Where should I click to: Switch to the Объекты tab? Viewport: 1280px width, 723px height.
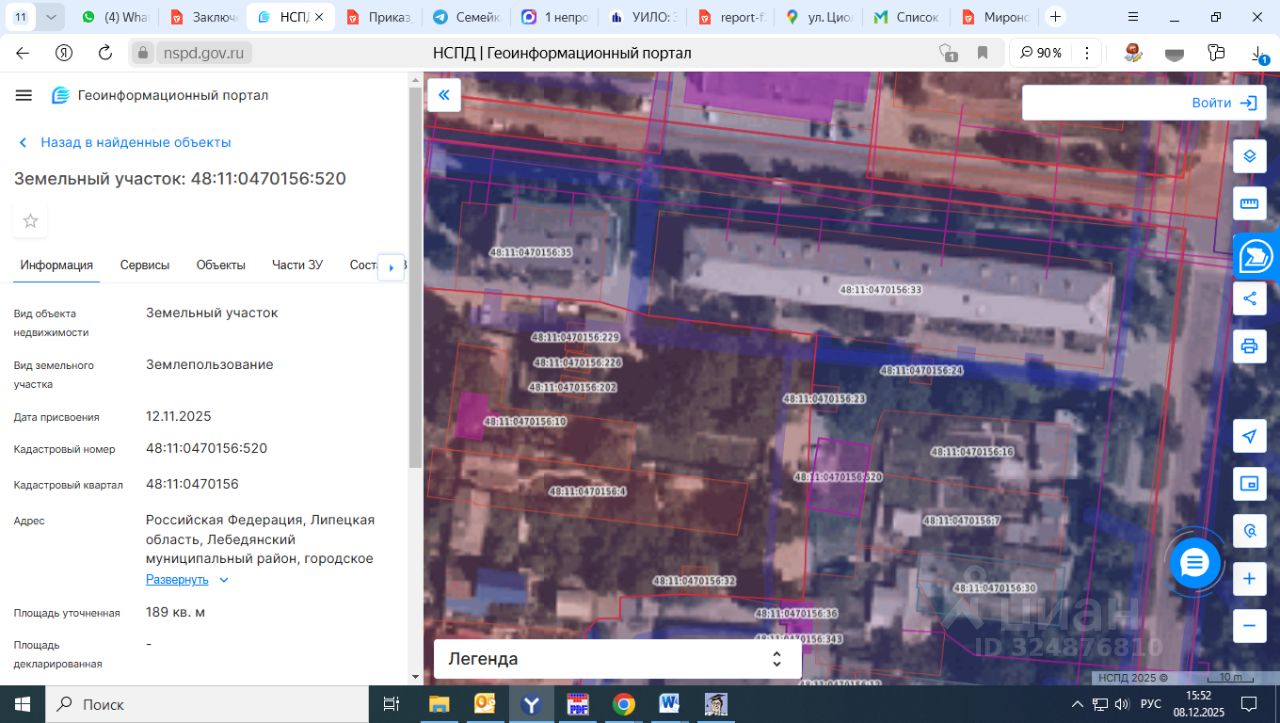(221, 265)
